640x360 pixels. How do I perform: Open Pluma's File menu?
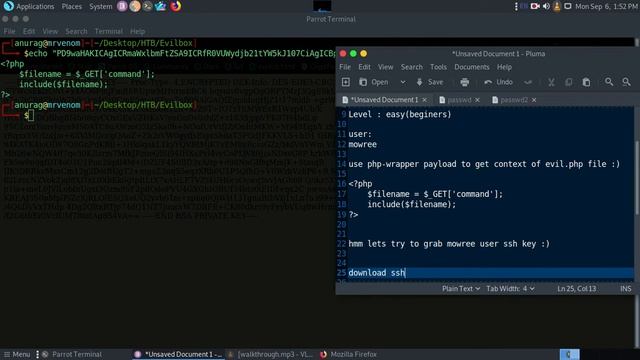tap(345, 67)
